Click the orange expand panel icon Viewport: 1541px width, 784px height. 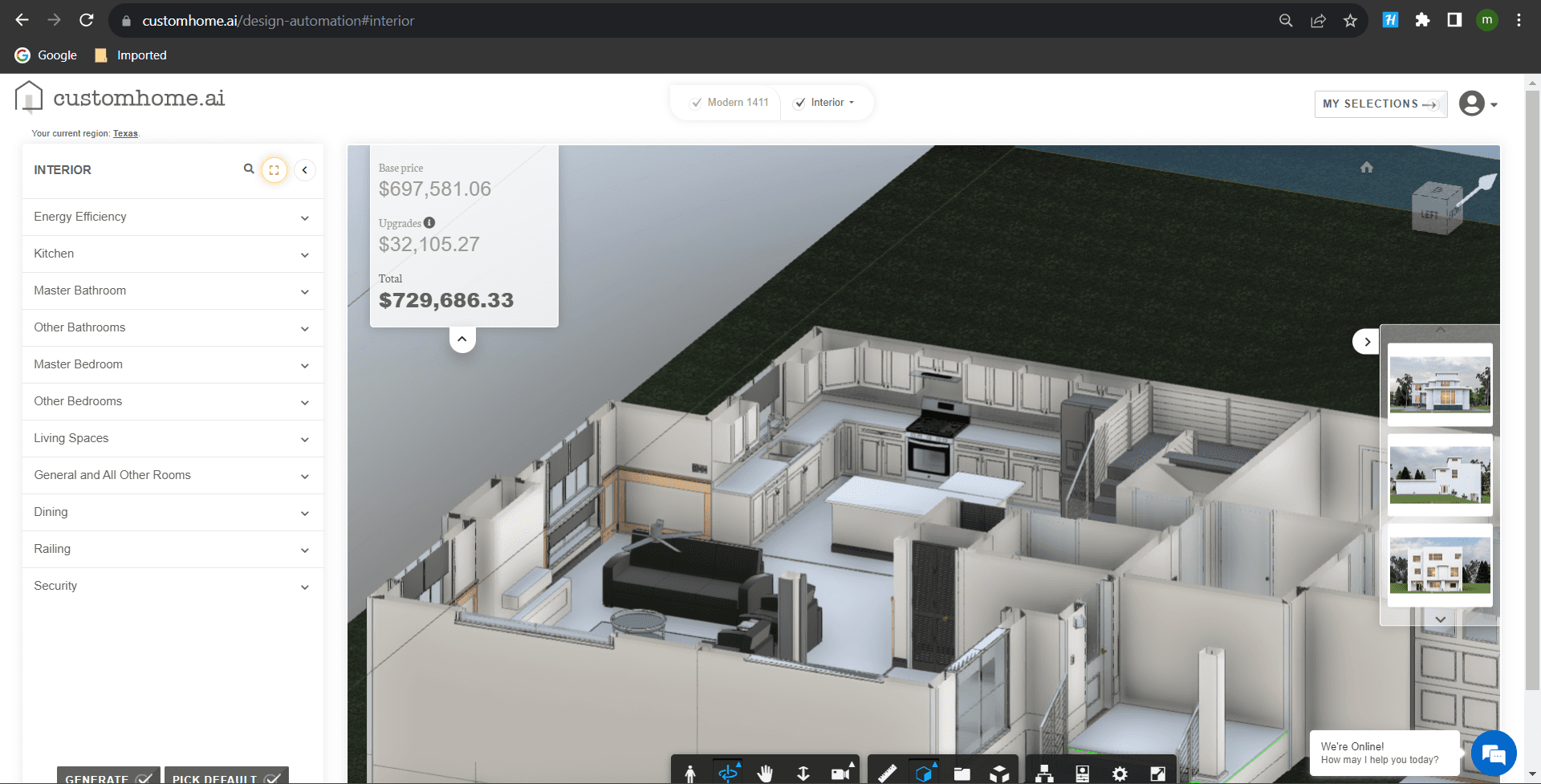coord(274,170)
